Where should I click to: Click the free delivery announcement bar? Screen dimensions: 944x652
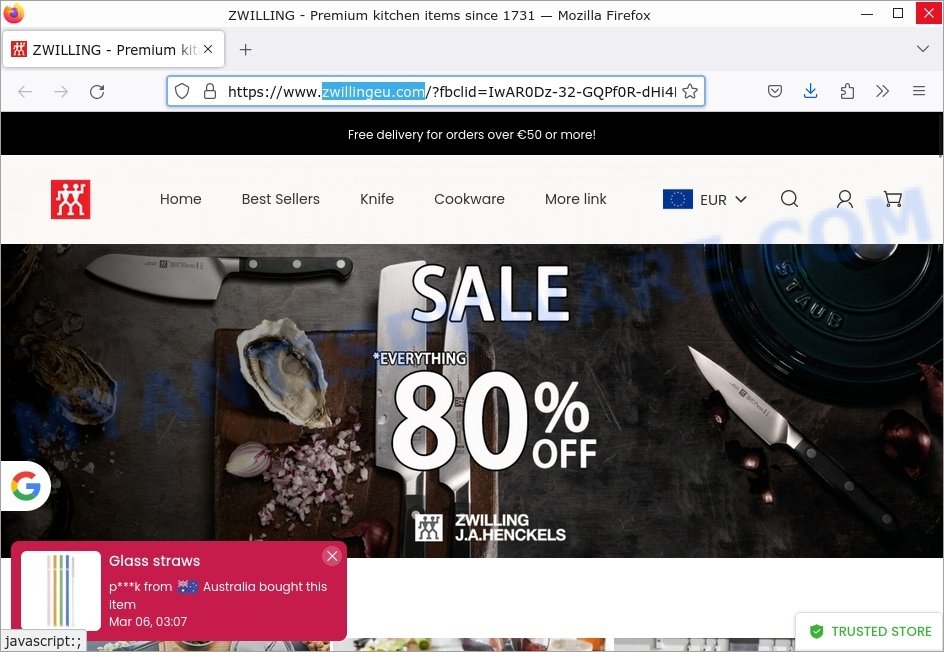click(x=472, y=134)
